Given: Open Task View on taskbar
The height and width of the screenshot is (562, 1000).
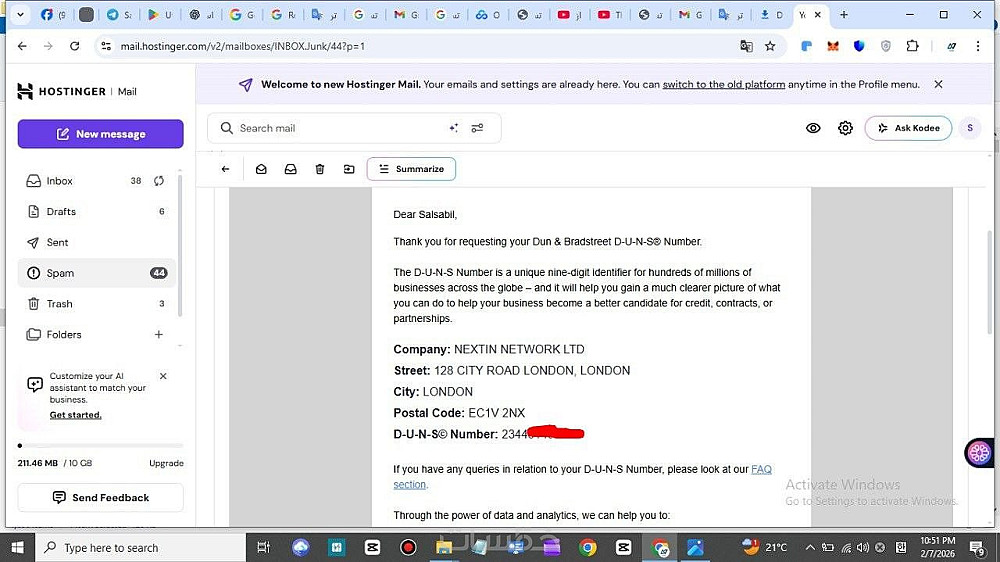Looking at the screenshot, I should pyautogui.click(x=263, y=547).
